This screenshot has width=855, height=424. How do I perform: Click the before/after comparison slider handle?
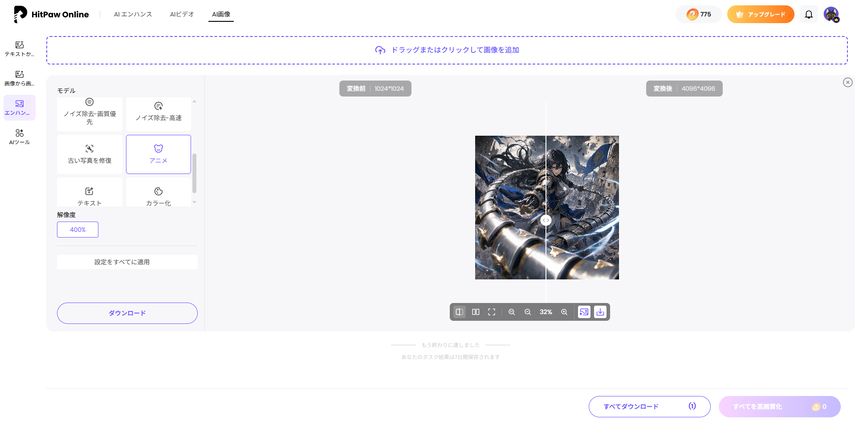[x=545, y=220]
